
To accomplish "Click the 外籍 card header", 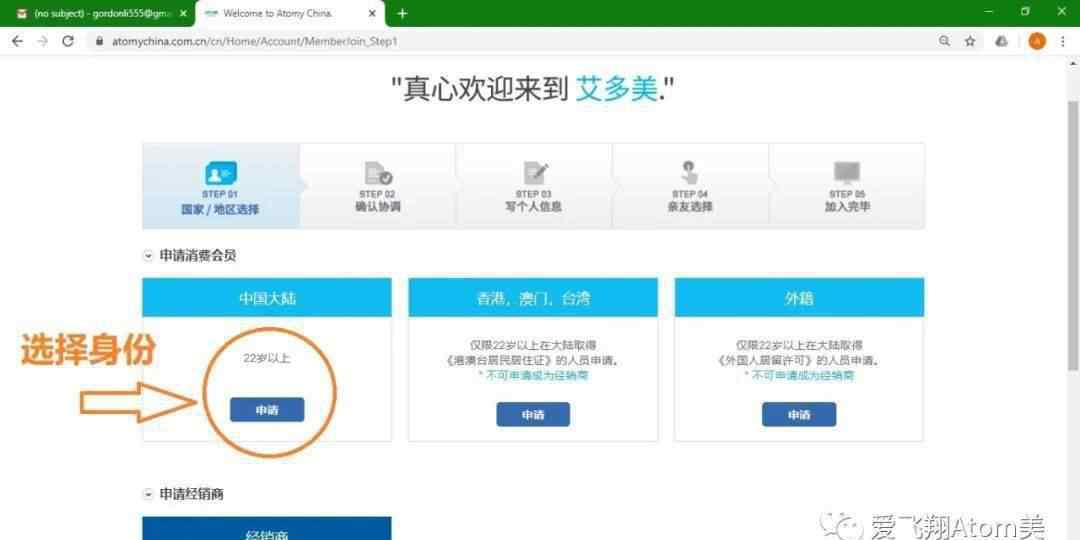I will 799,298.
